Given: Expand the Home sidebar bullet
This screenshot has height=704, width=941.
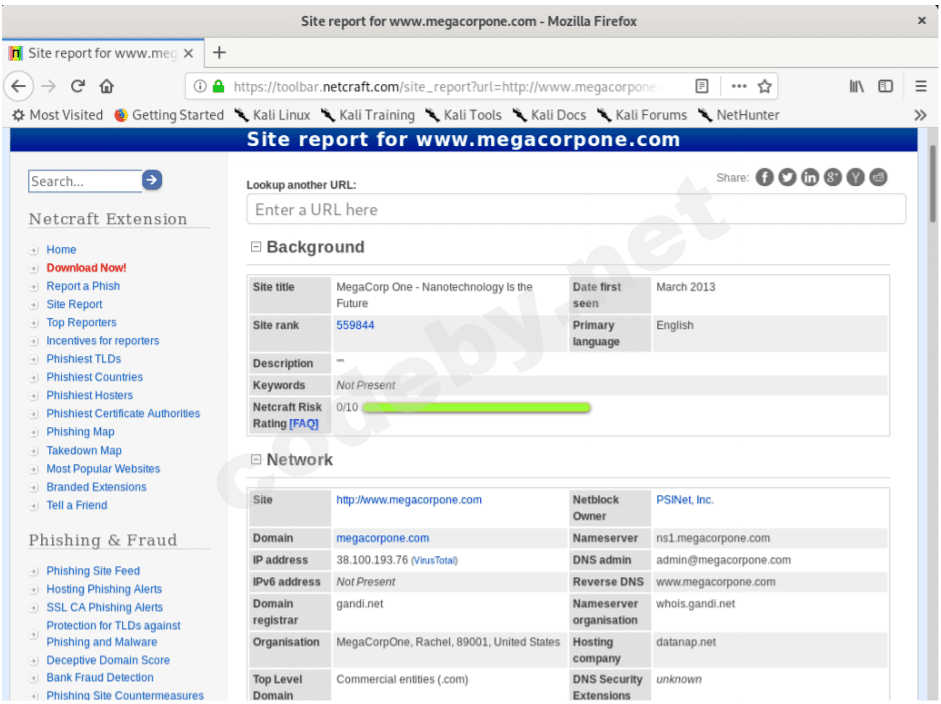Looking at the screenshot, I should pos(34,250).
